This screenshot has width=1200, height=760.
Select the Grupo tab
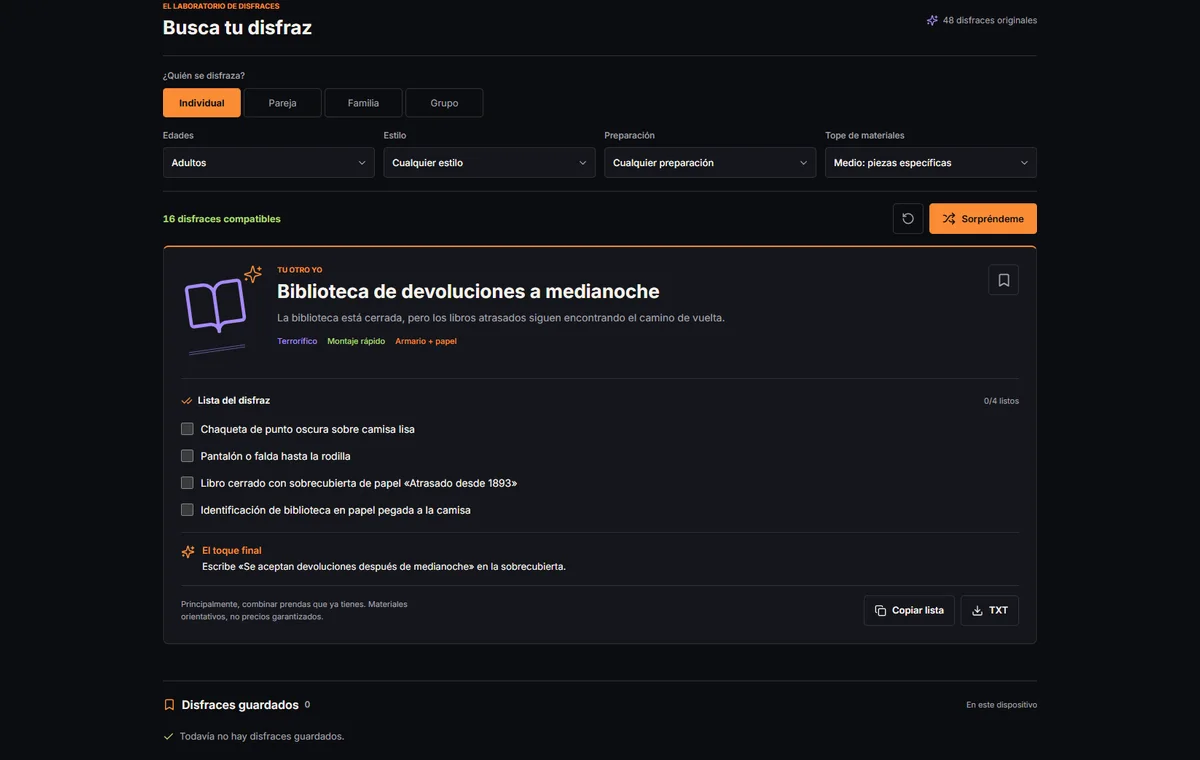pos(445,103)
